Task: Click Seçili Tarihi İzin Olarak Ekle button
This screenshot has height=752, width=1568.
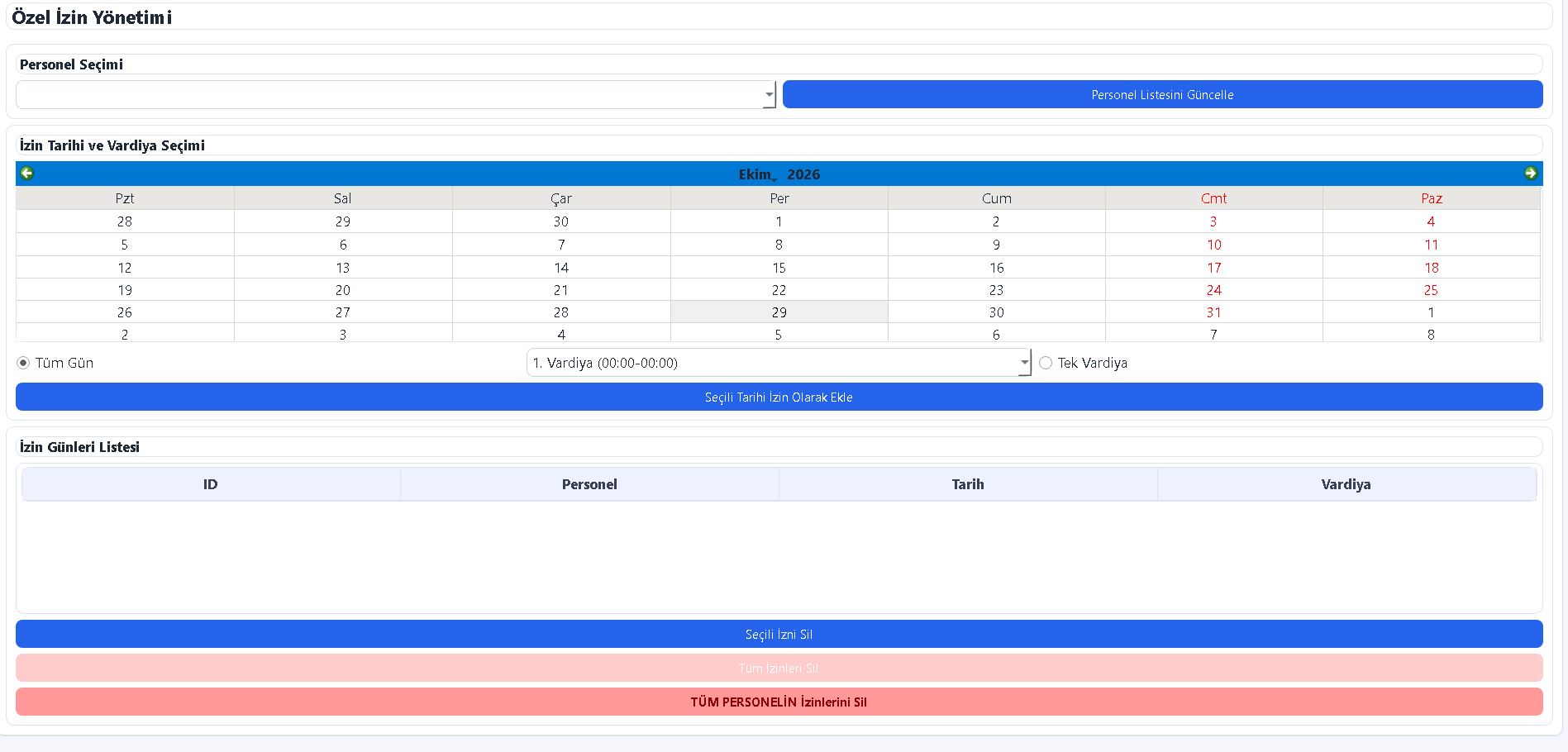Action: 779,397
